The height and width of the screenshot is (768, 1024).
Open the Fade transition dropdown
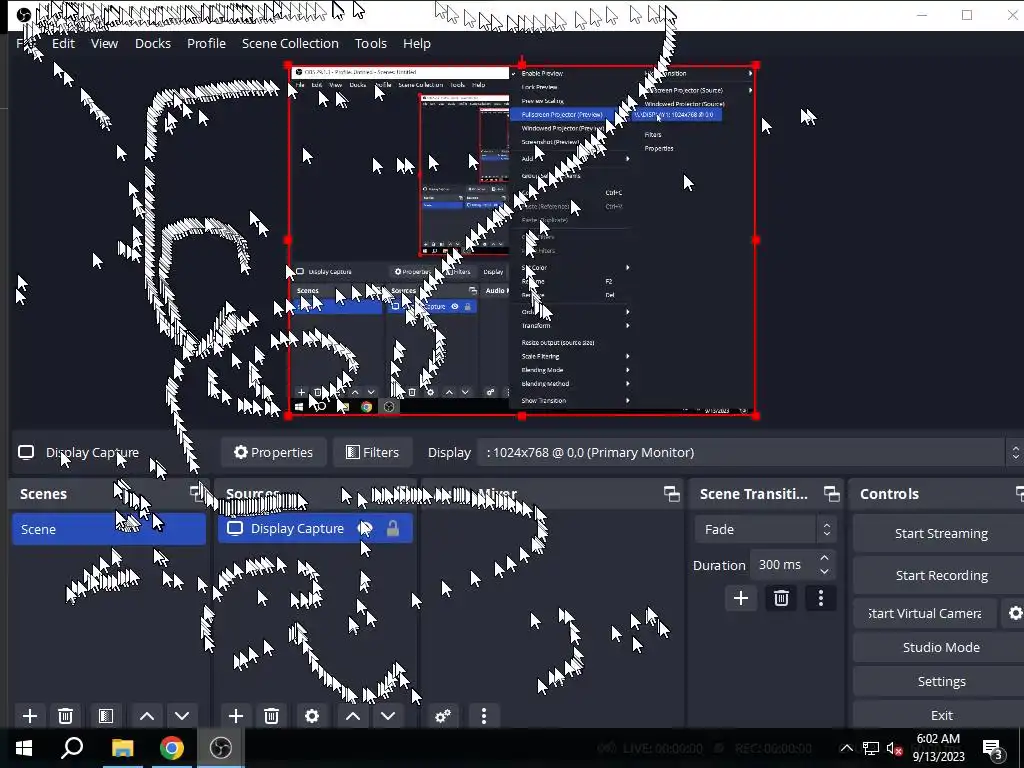[x=765, y=529]
